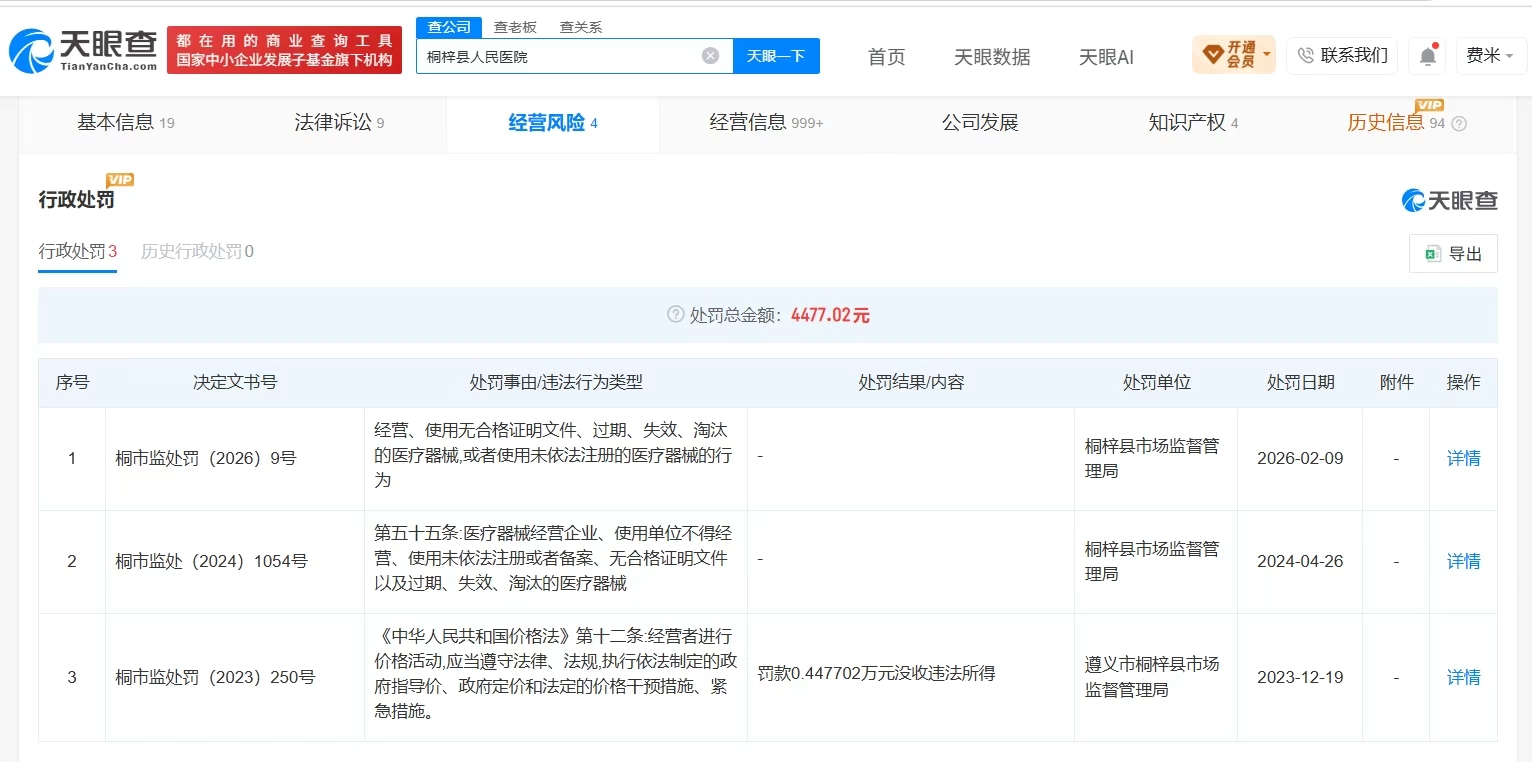Go to 首页 in the top navigation
The height and width of the screenshot is (762, 1532).
click(x=886, y=57)
